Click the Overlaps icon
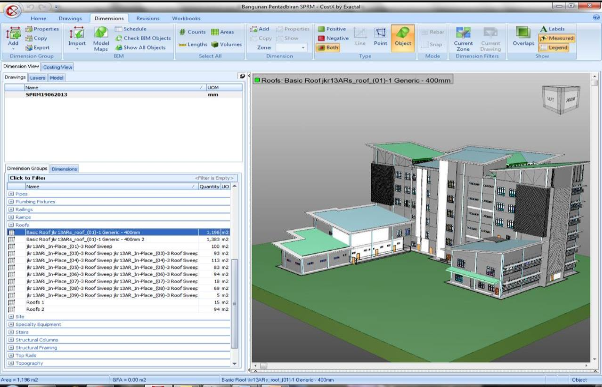Image resolution: width=602 pixels, height=387 pixels. click(523, 36)
